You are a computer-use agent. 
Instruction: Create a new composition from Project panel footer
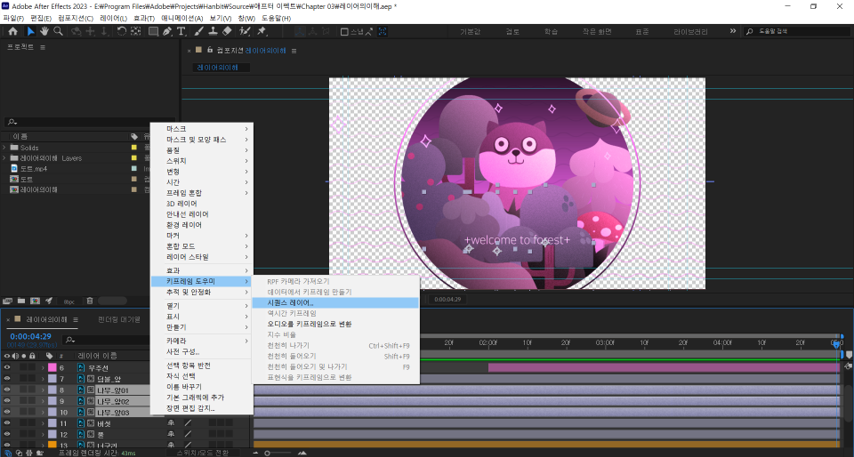(x=35, y=301)
